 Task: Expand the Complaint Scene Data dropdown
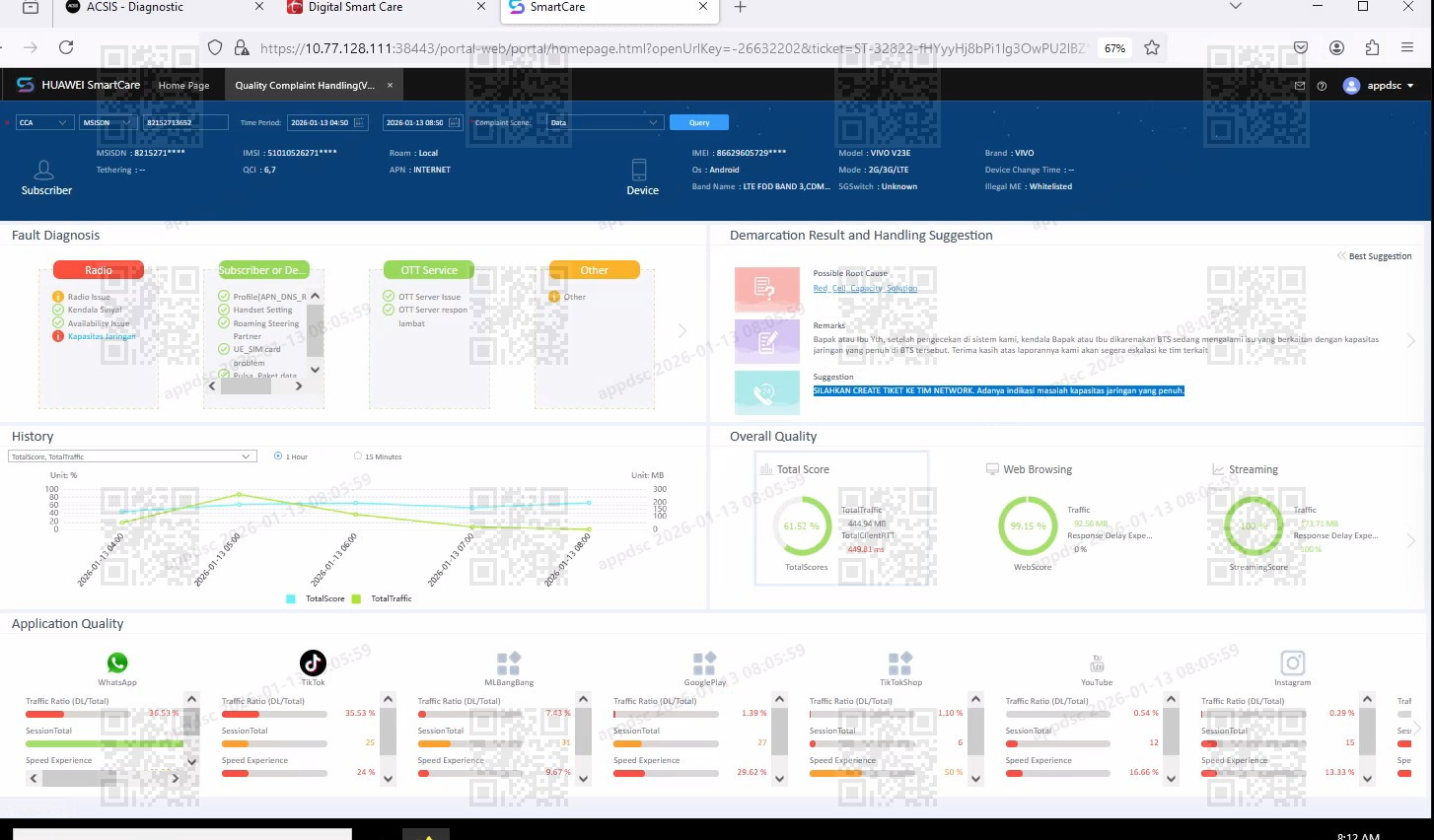pyautogui.click(x=604, y=122)
